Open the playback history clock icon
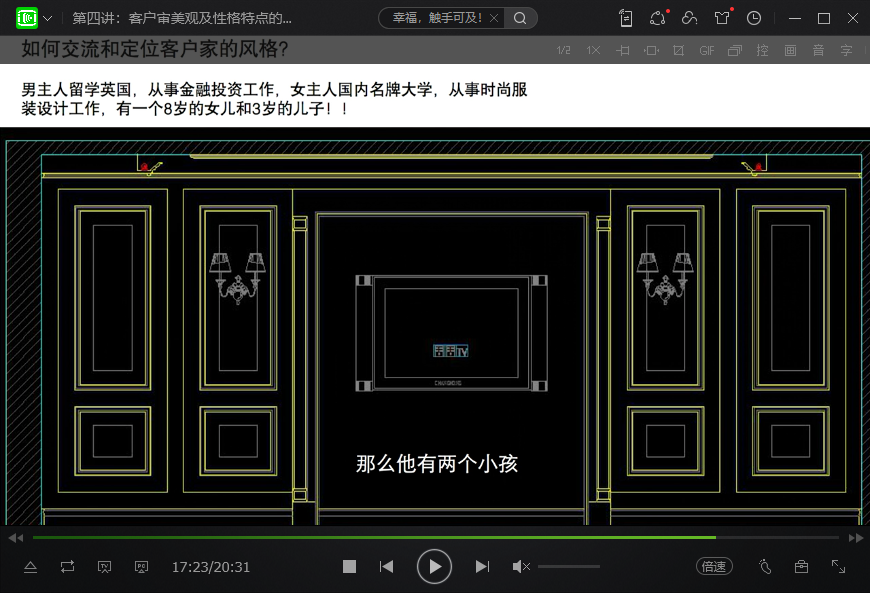870x593 pixels. (x=754, y=18)
